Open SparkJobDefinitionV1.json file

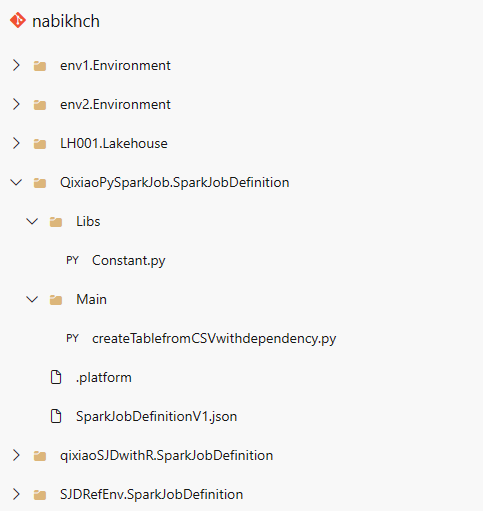point(157,417)
